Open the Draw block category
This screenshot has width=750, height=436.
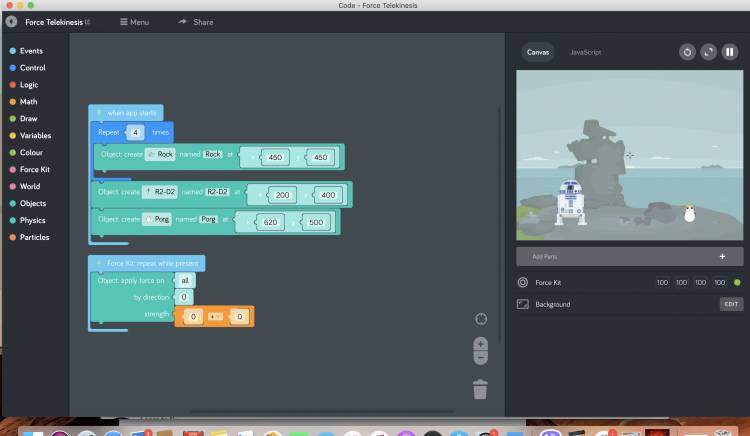tap(23, 119)
